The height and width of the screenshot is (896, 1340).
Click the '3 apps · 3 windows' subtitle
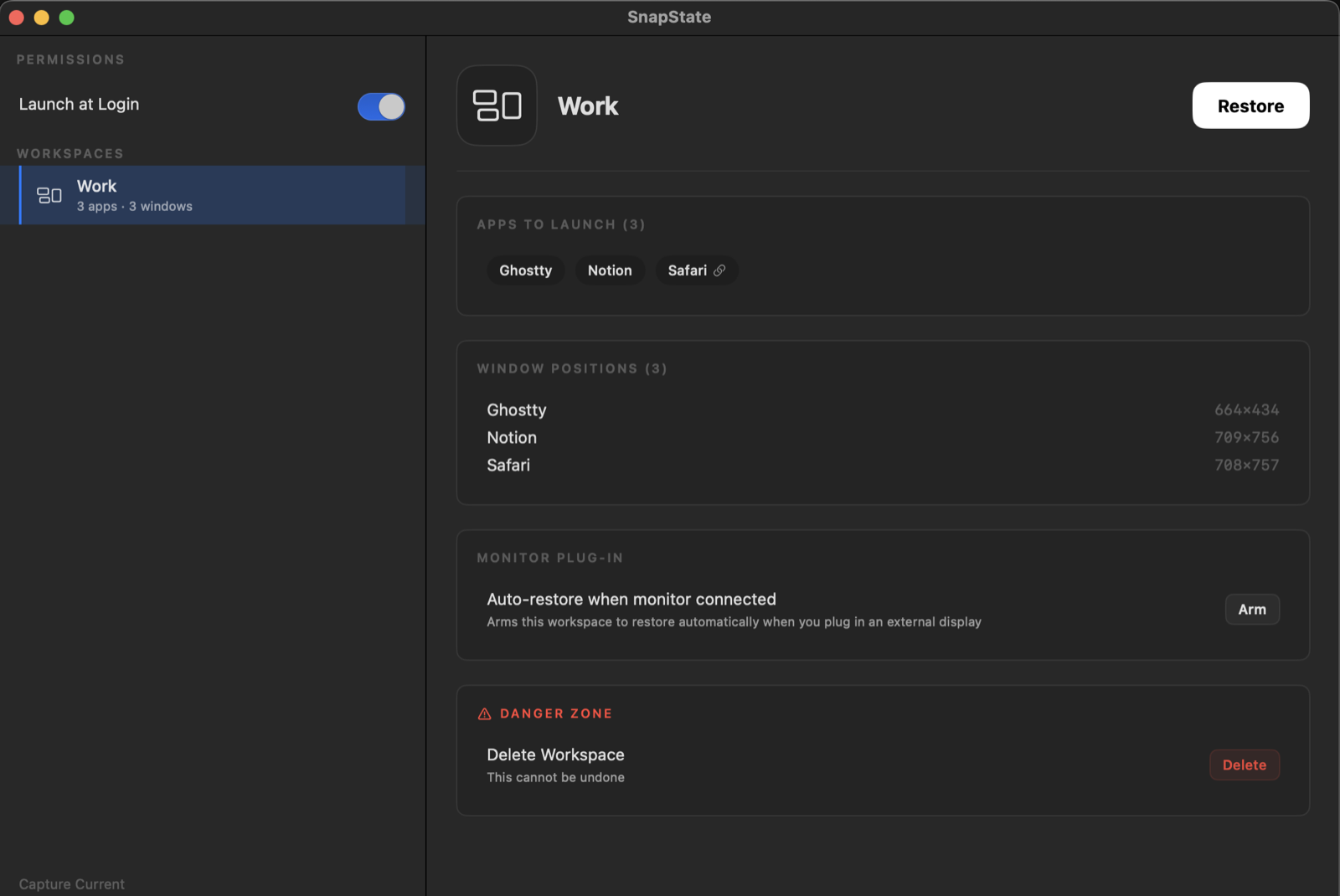coord(135,207)
